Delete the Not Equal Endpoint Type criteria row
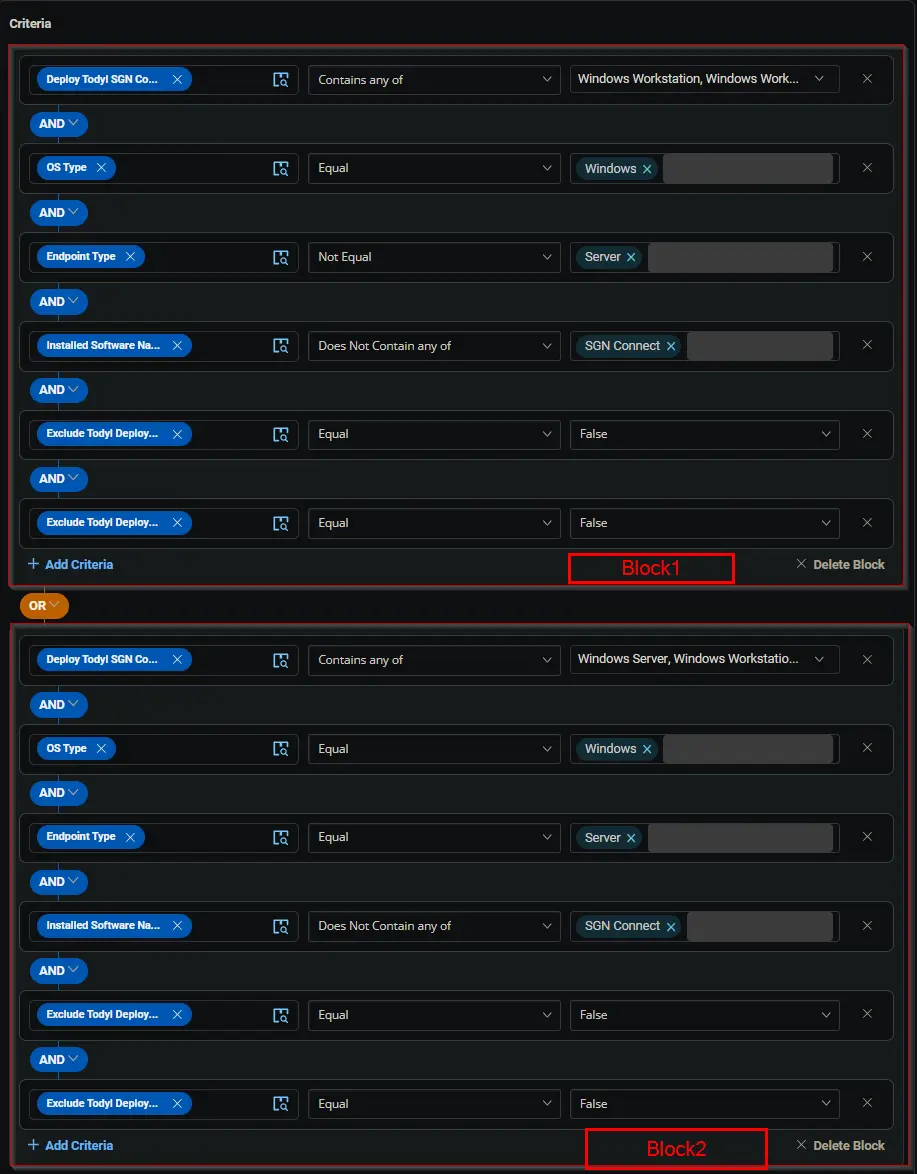The width and height of the screenshot is (917, 1174). (x=867, y=257)
